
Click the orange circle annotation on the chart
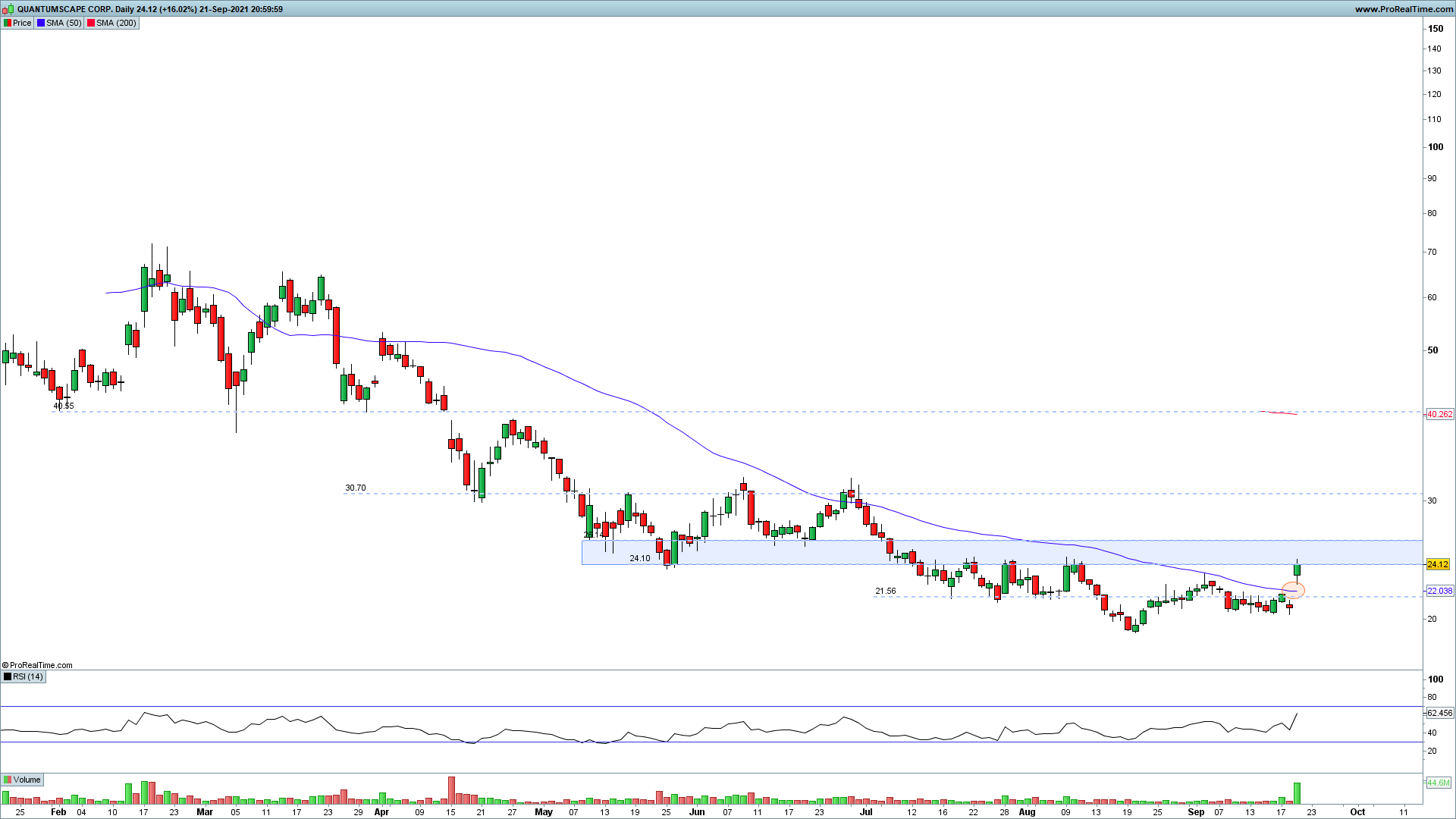(x=1293, y=589)
